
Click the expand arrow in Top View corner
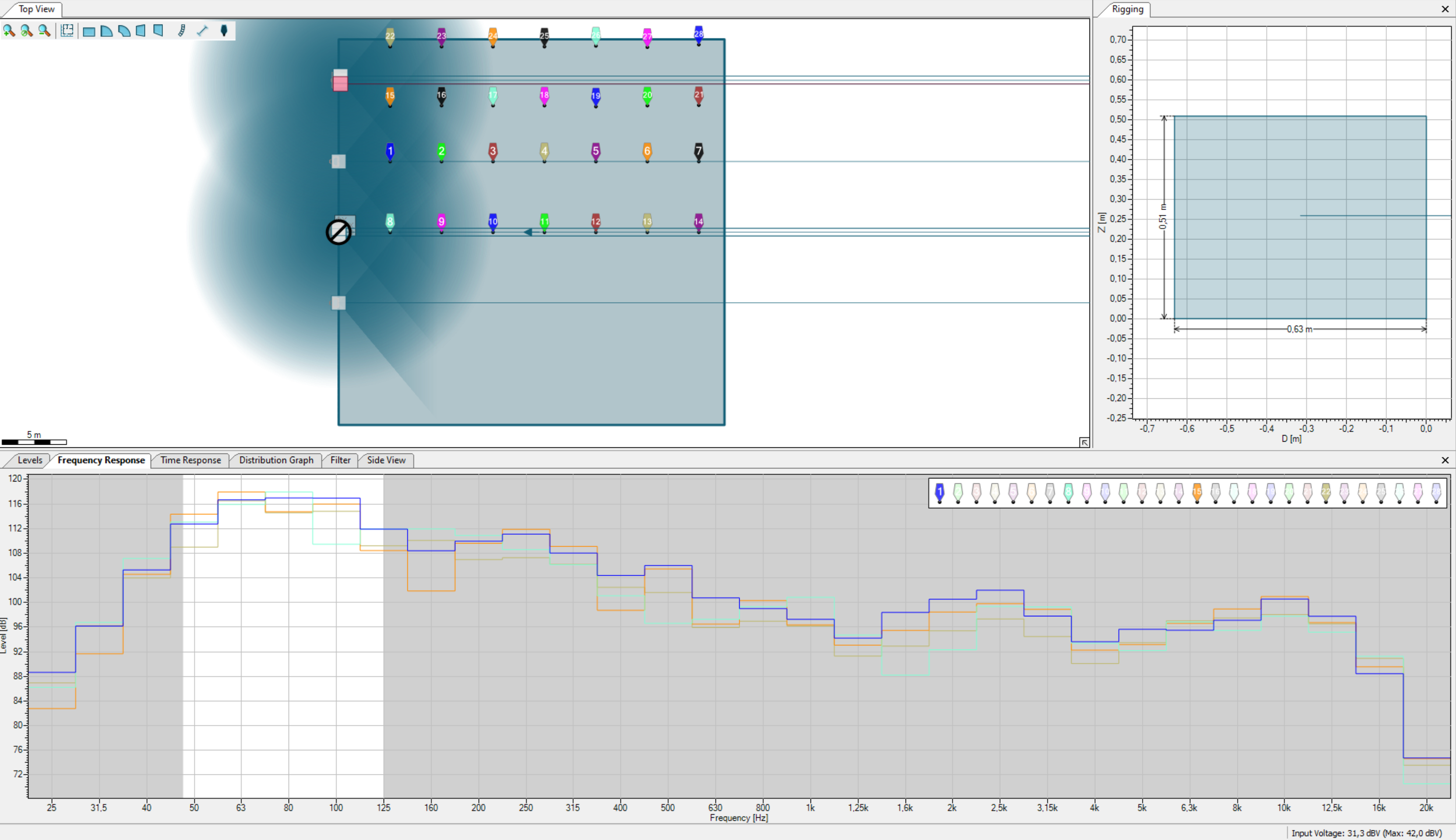(x=1084, y=443)
